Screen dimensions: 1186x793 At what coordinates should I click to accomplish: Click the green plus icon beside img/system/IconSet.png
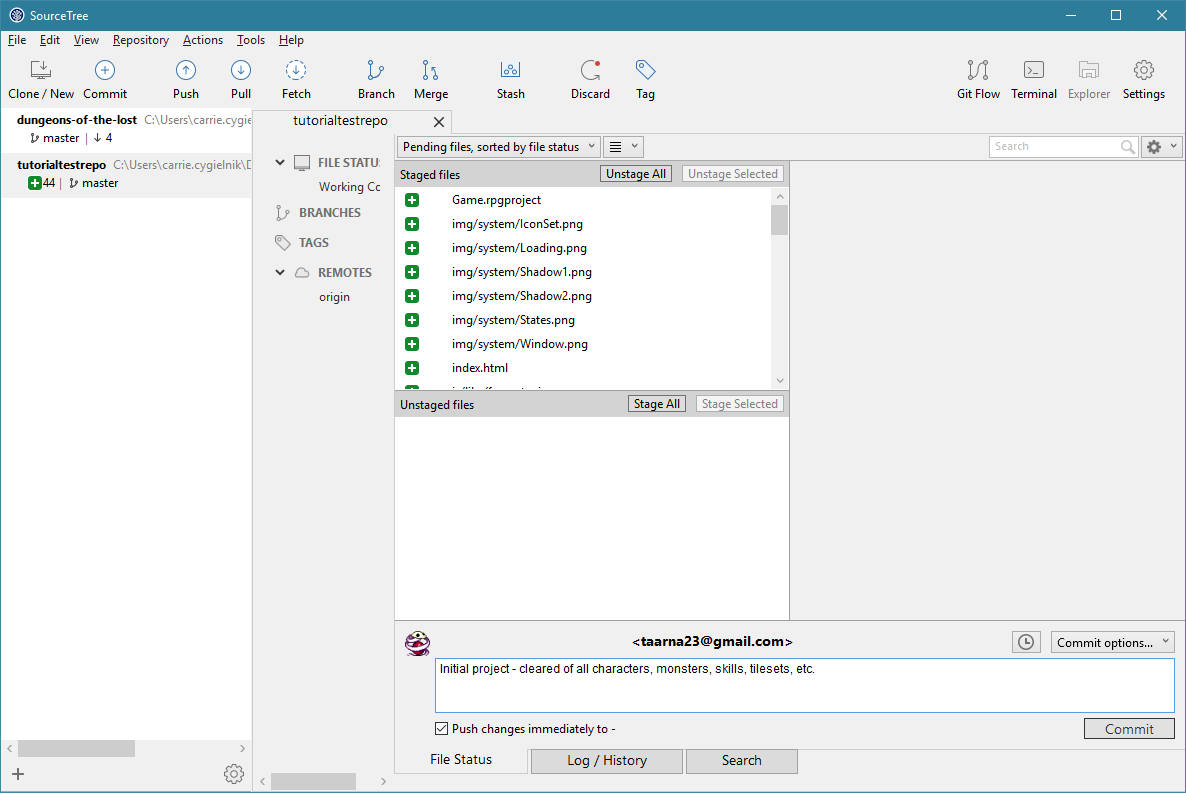pos(411,224)
